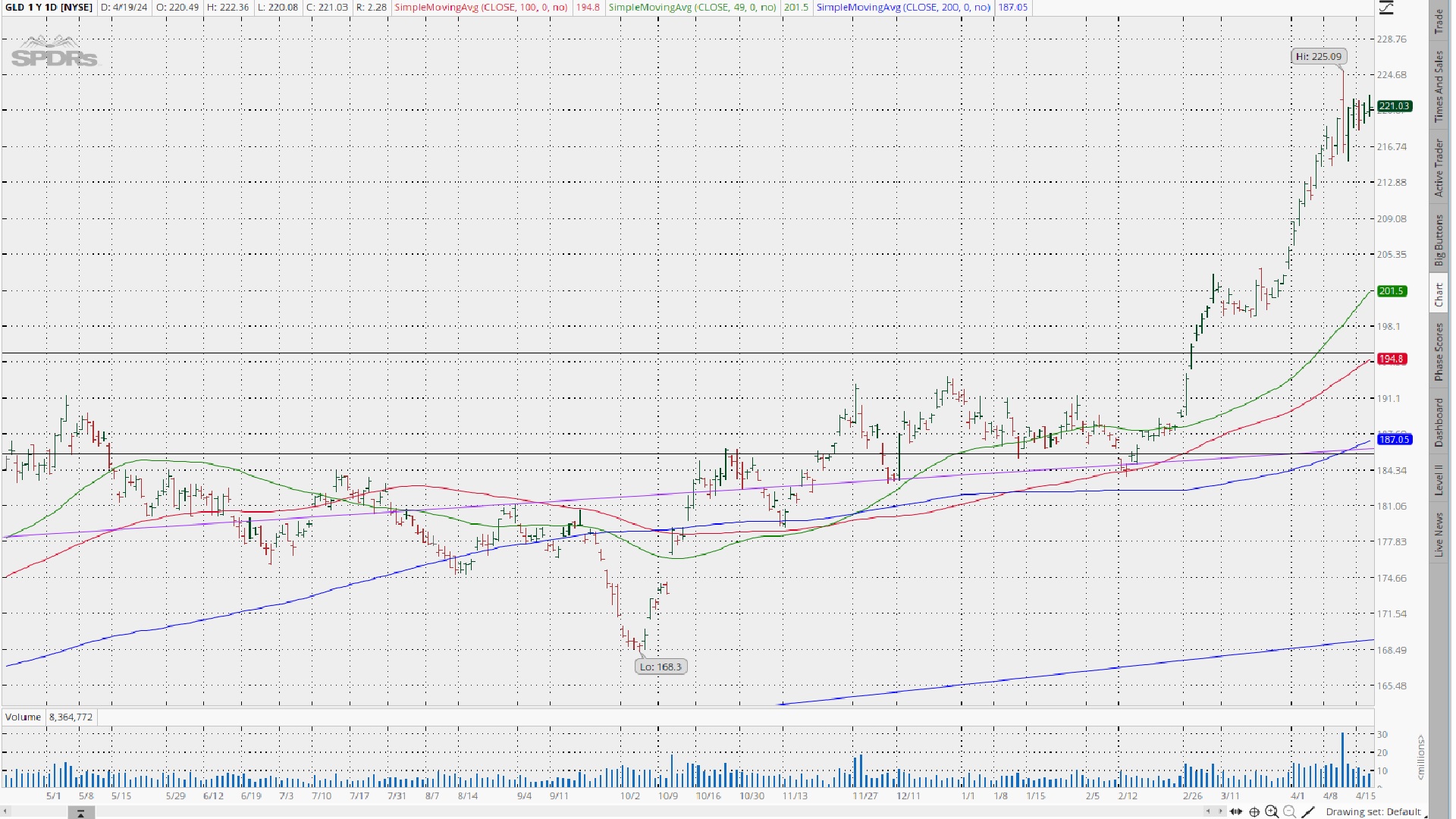The width and height of the screenshot is (1456, 819).
Task: Open the Drawing set: Default dropdown
Action: coord(1373,811)
